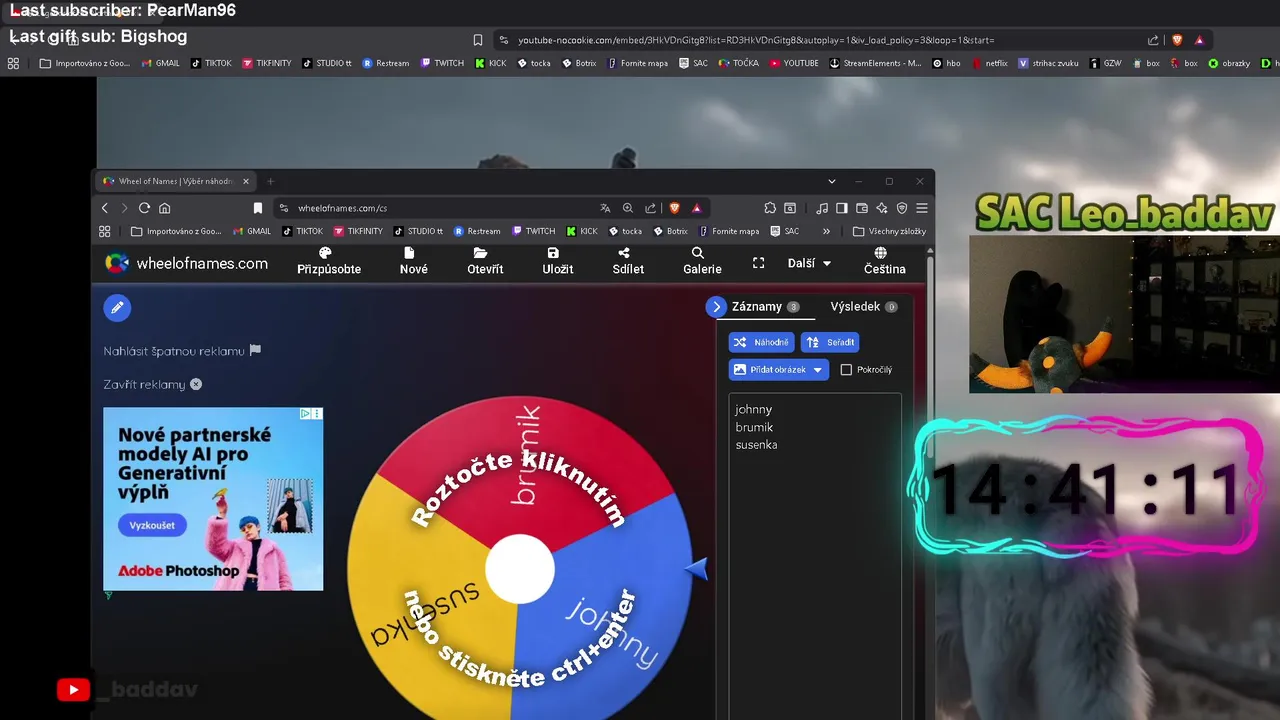Sort entries with Seřadit button
Viewport: 1280px width, 720px height.
(x=830, y=342)
